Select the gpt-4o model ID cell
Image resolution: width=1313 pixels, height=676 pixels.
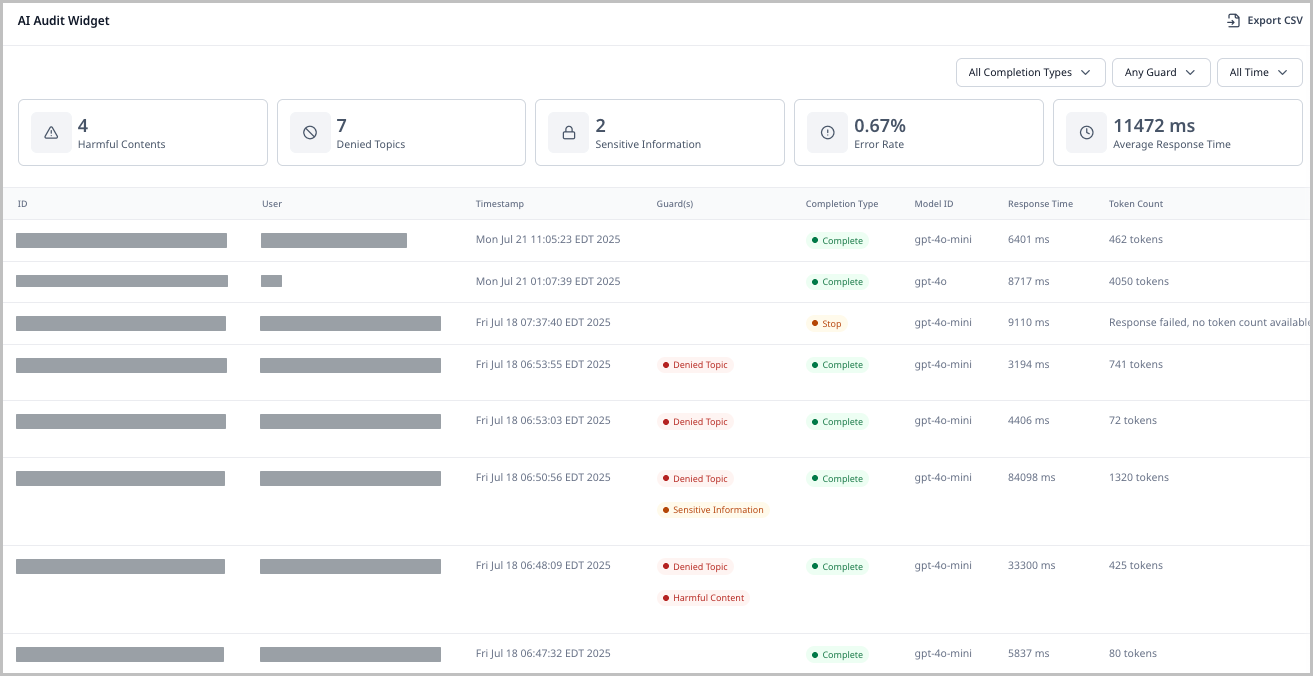pyautogui.click(x=930, y=282)
